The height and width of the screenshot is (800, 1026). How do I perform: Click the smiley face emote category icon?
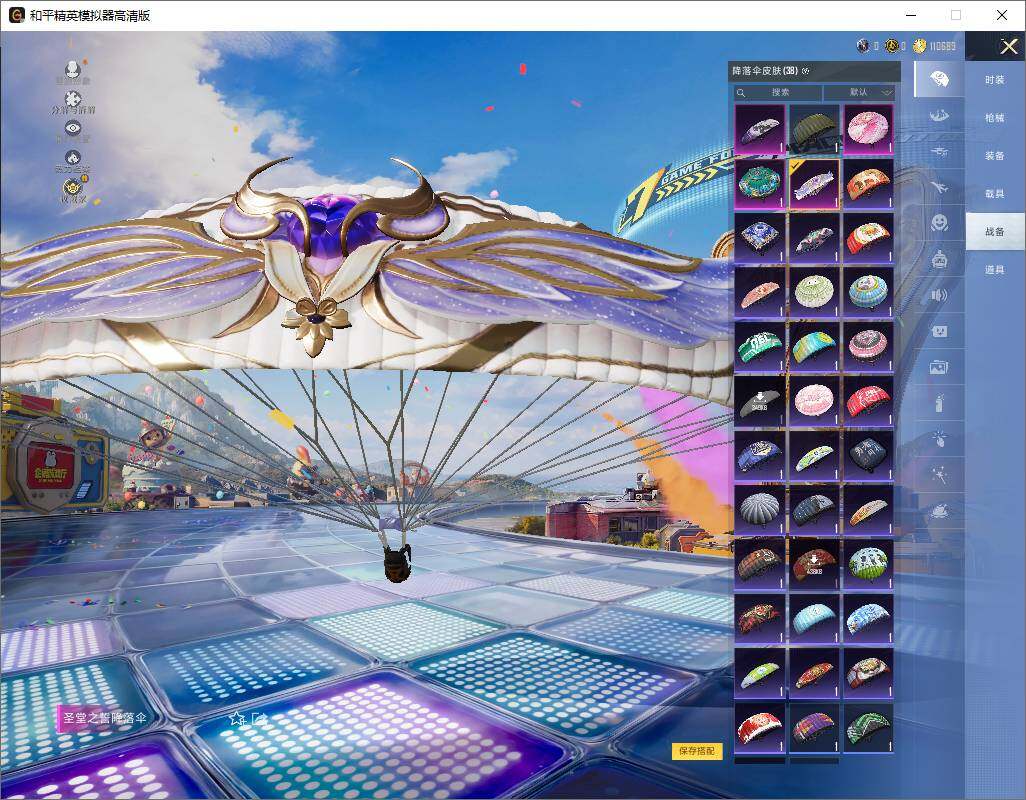click(939, 223)
